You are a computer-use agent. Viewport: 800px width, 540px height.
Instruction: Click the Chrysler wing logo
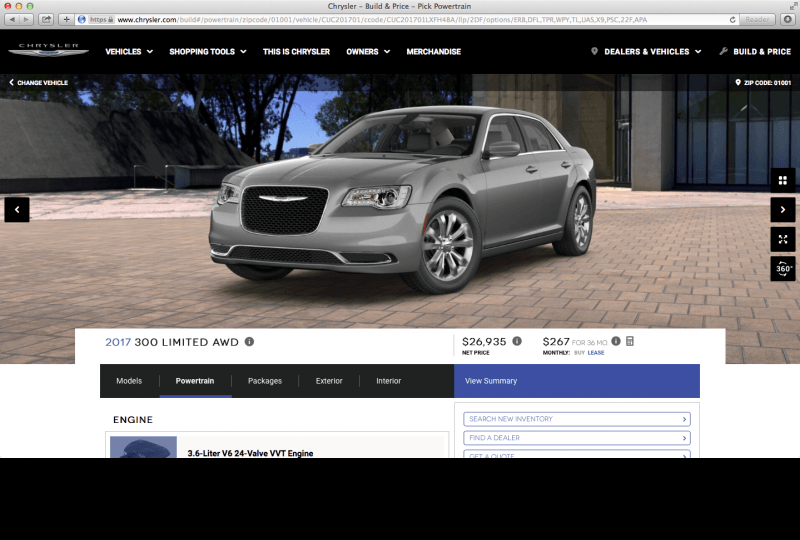point(48,50)
